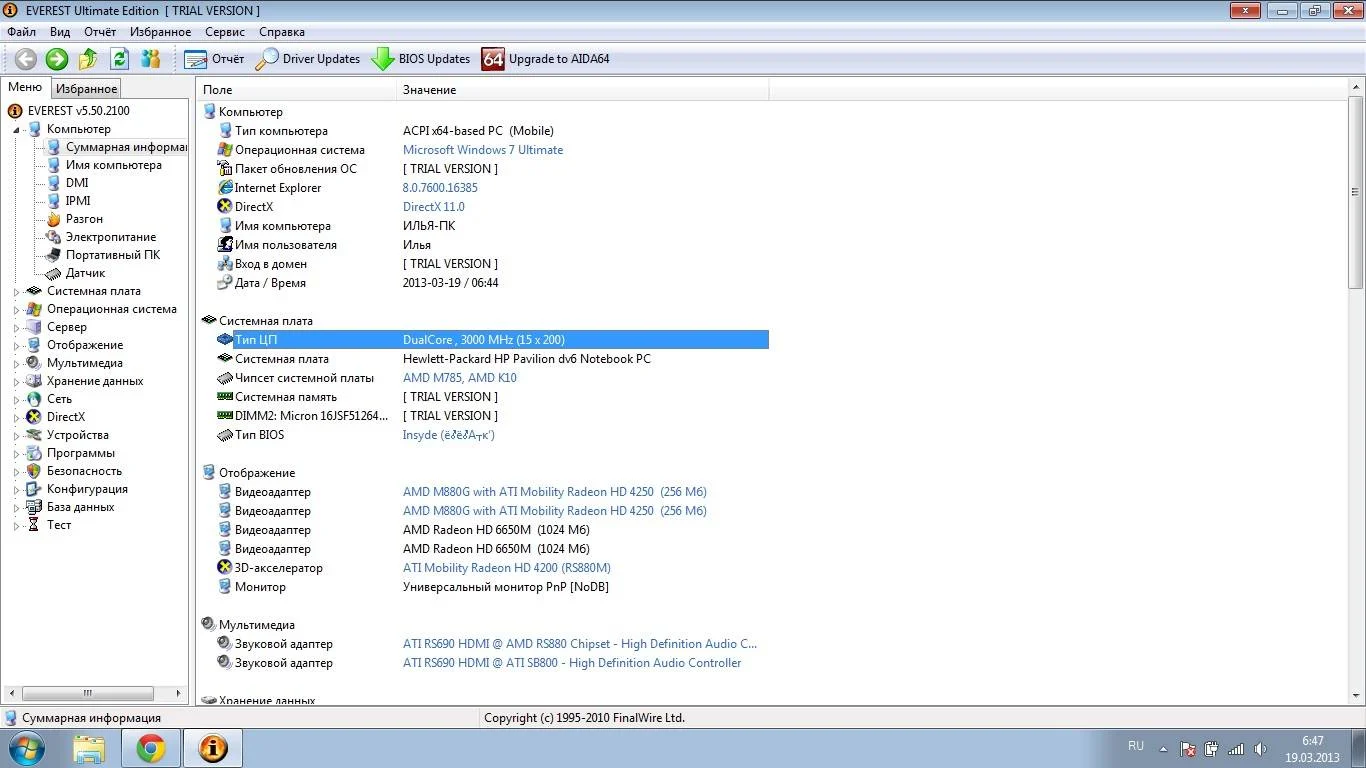Open Google Chrome from the taskbar

pos(151,748)
